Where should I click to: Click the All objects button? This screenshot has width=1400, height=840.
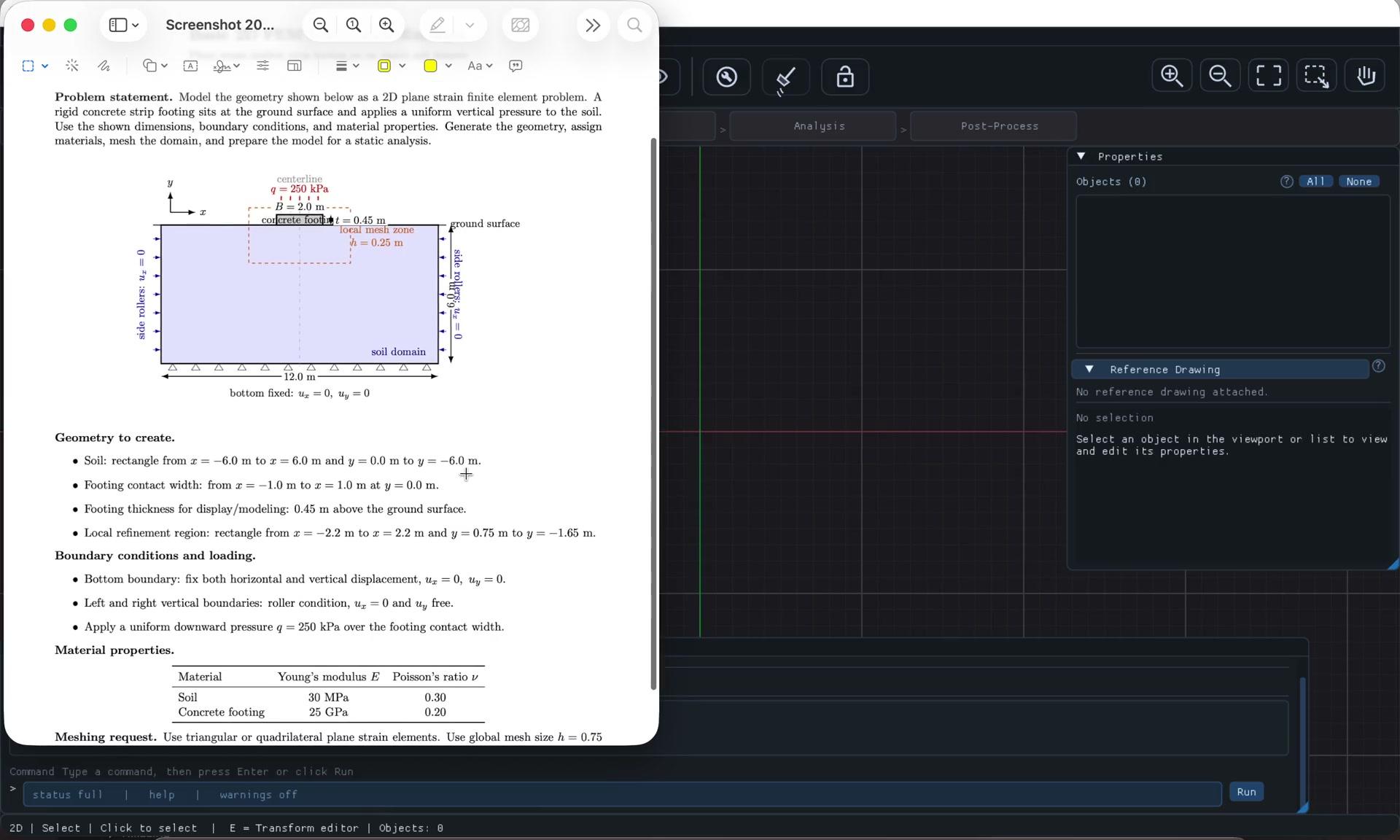click(1315, 182)
